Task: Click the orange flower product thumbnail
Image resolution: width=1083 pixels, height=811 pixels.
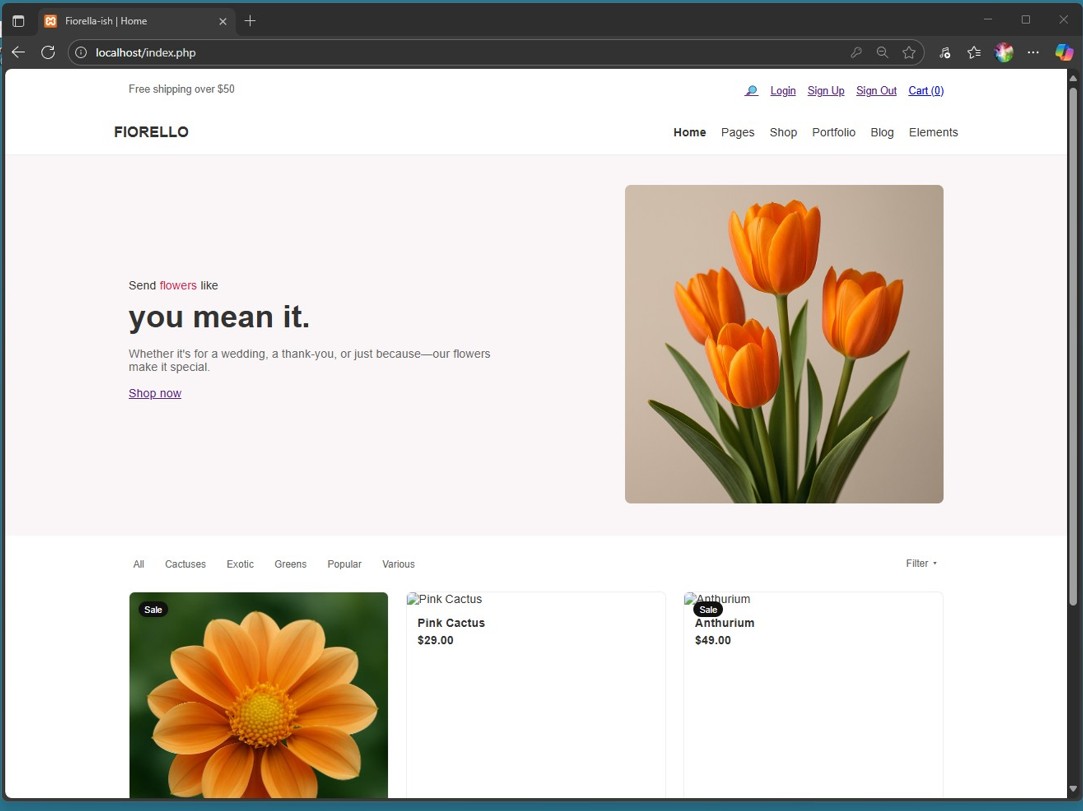Action: [258, 695]
